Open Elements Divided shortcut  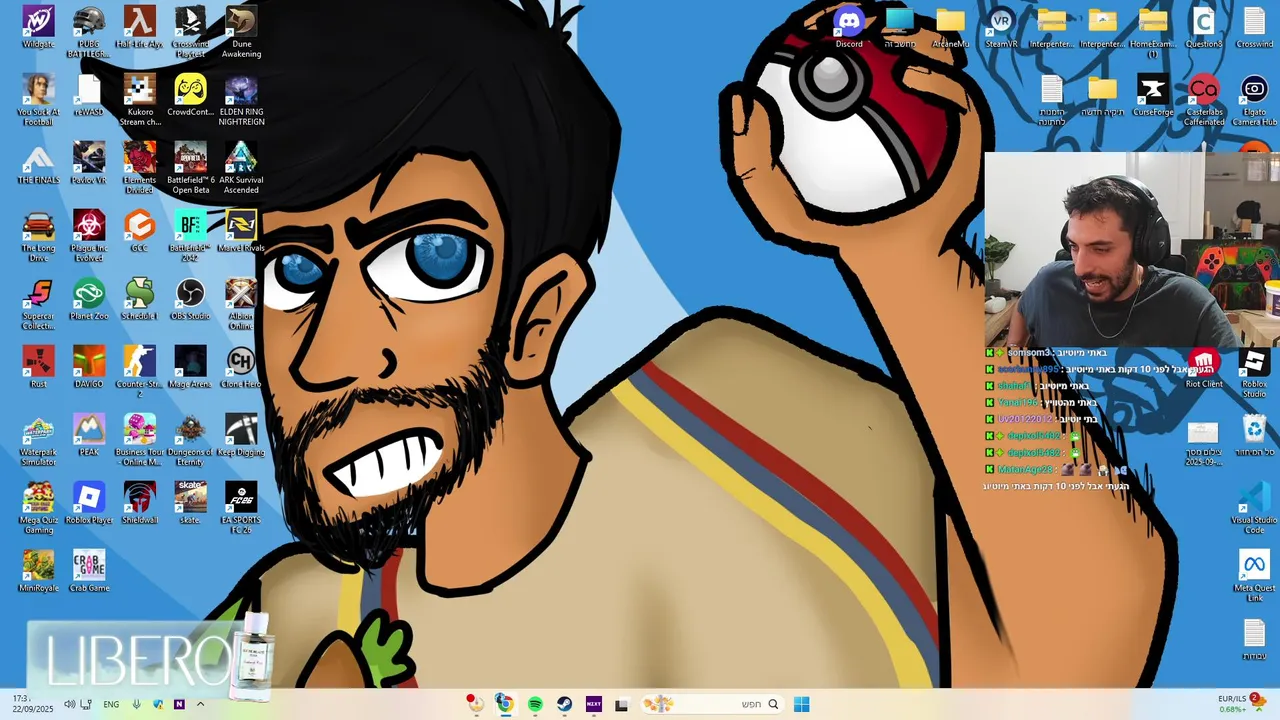pos(140,168)
